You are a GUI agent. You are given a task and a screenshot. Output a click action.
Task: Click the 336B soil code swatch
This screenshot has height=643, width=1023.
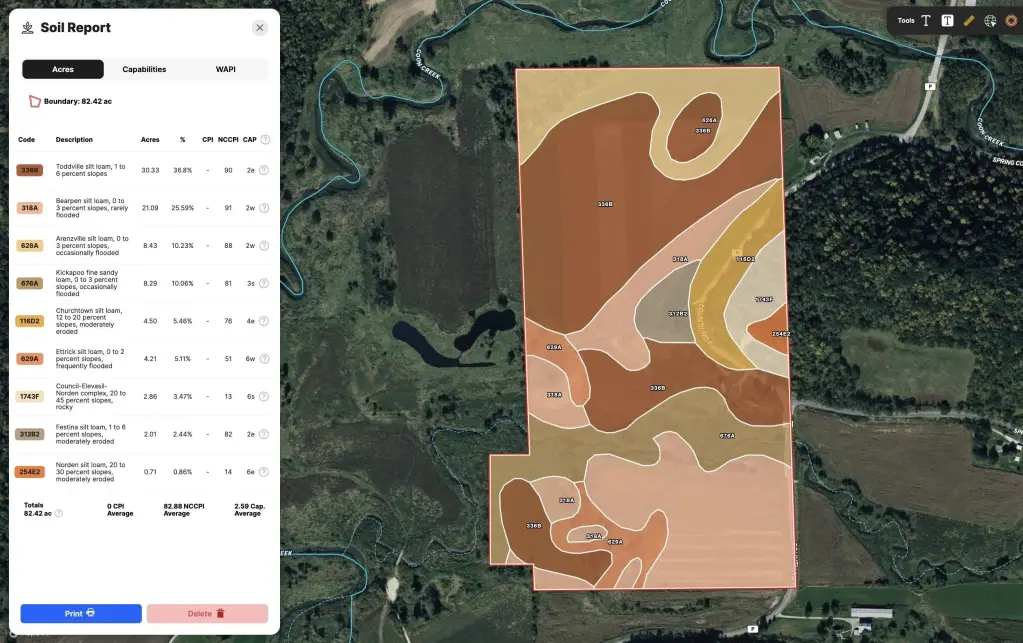point(29,170)
